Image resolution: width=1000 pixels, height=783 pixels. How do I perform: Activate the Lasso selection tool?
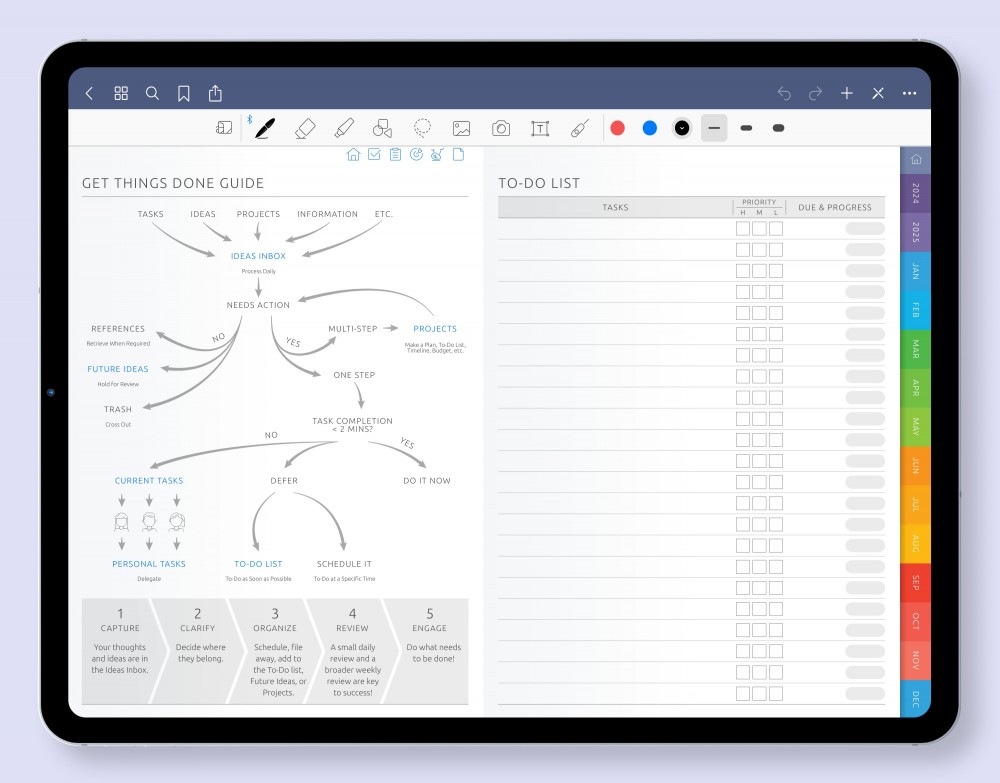tap(423, 128)
